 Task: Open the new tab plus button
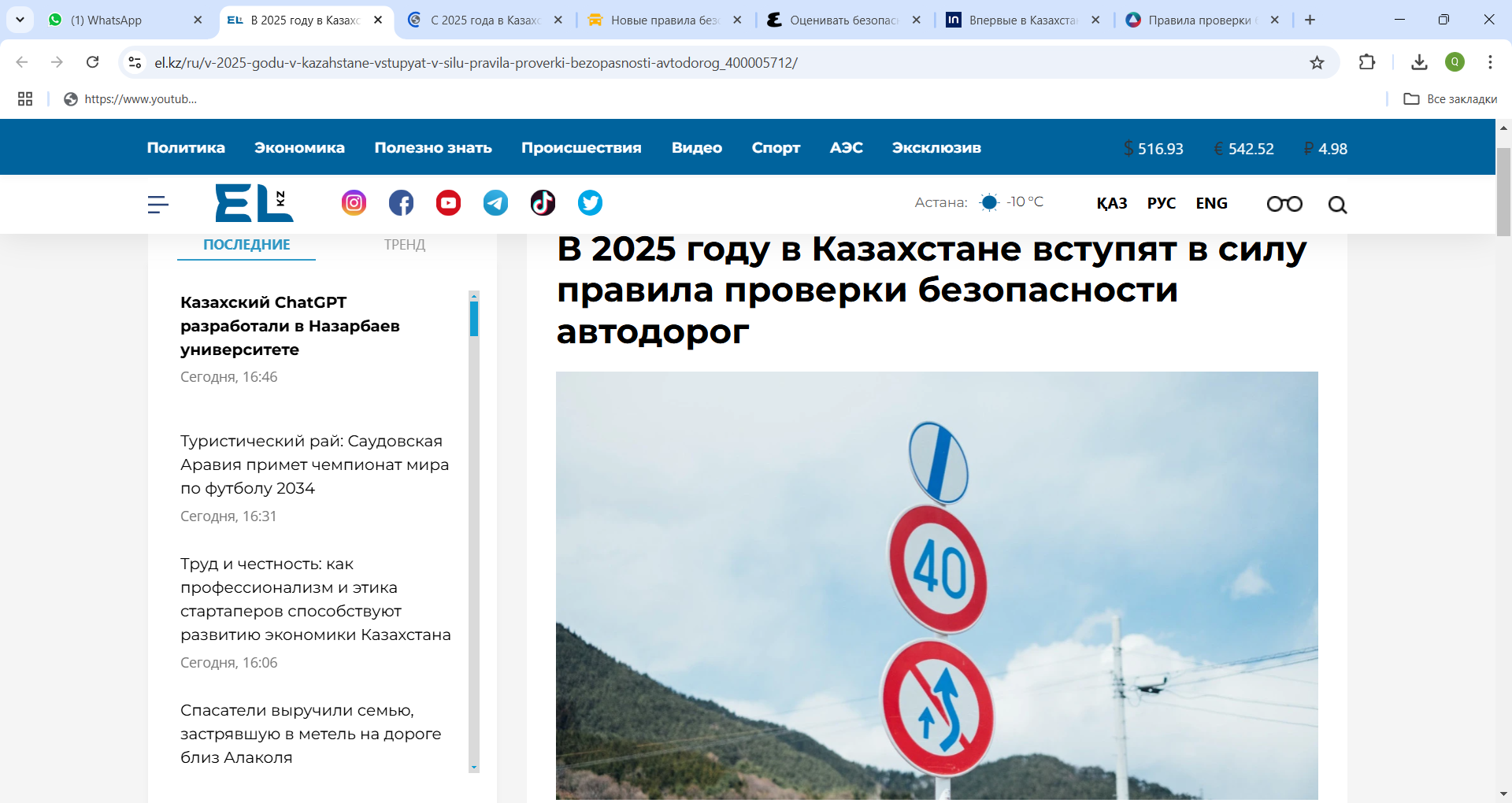point(1310,20)
